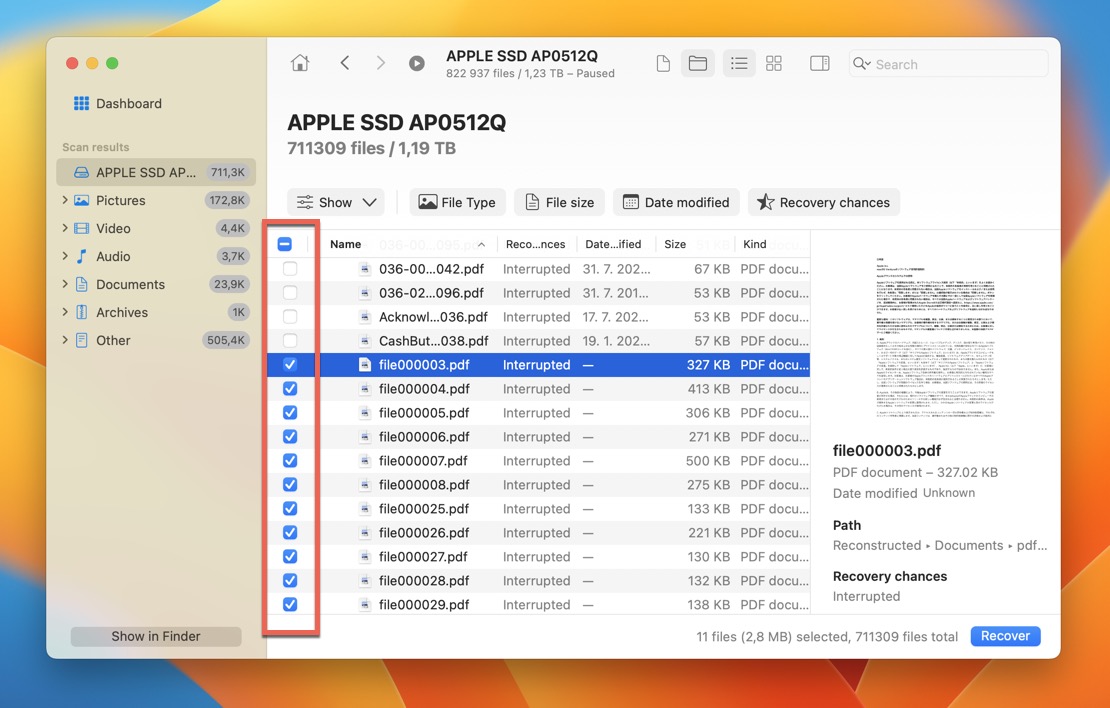Uncheck the box for file000003.pdf
This screenshot has height=708, width=1110.
(290, 365)
